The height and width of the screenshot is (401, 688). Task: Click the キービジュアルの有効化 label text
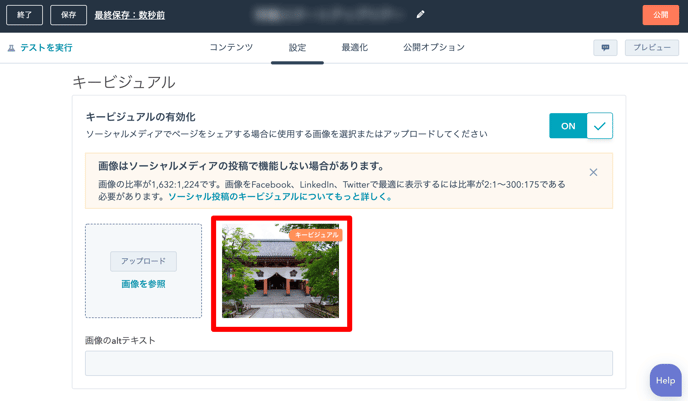[140, 117]
